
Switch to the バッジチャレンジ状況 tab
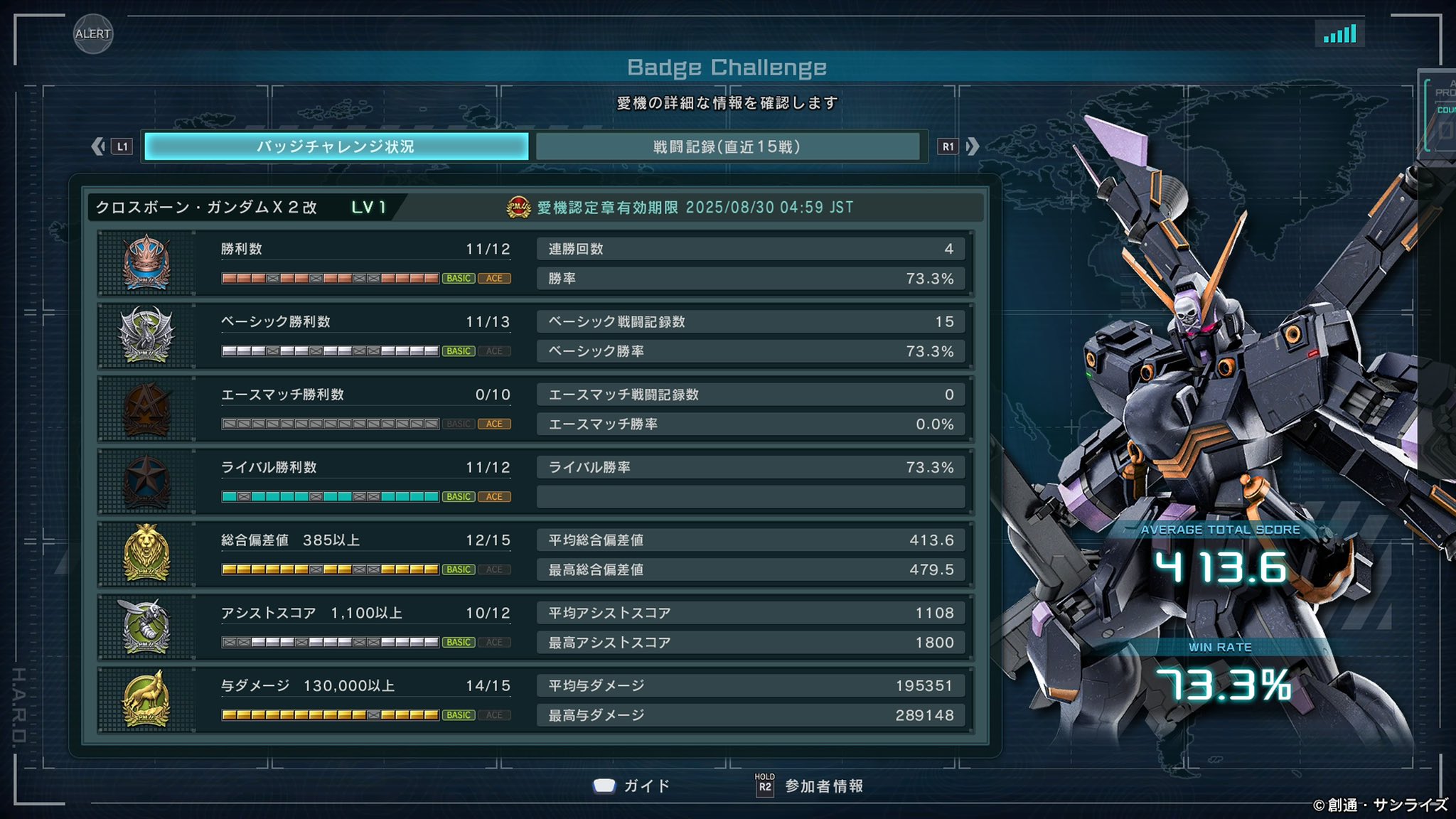click(336, 146)
